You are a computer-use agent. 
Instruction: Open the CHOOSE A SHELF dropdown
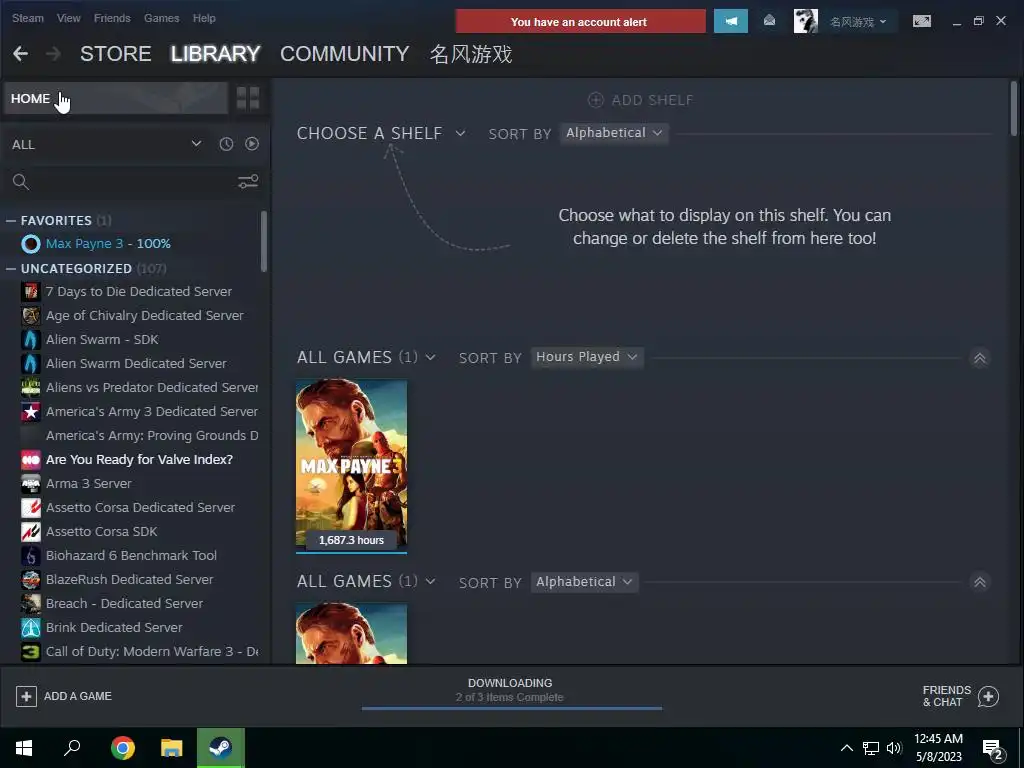coord(381,133)
